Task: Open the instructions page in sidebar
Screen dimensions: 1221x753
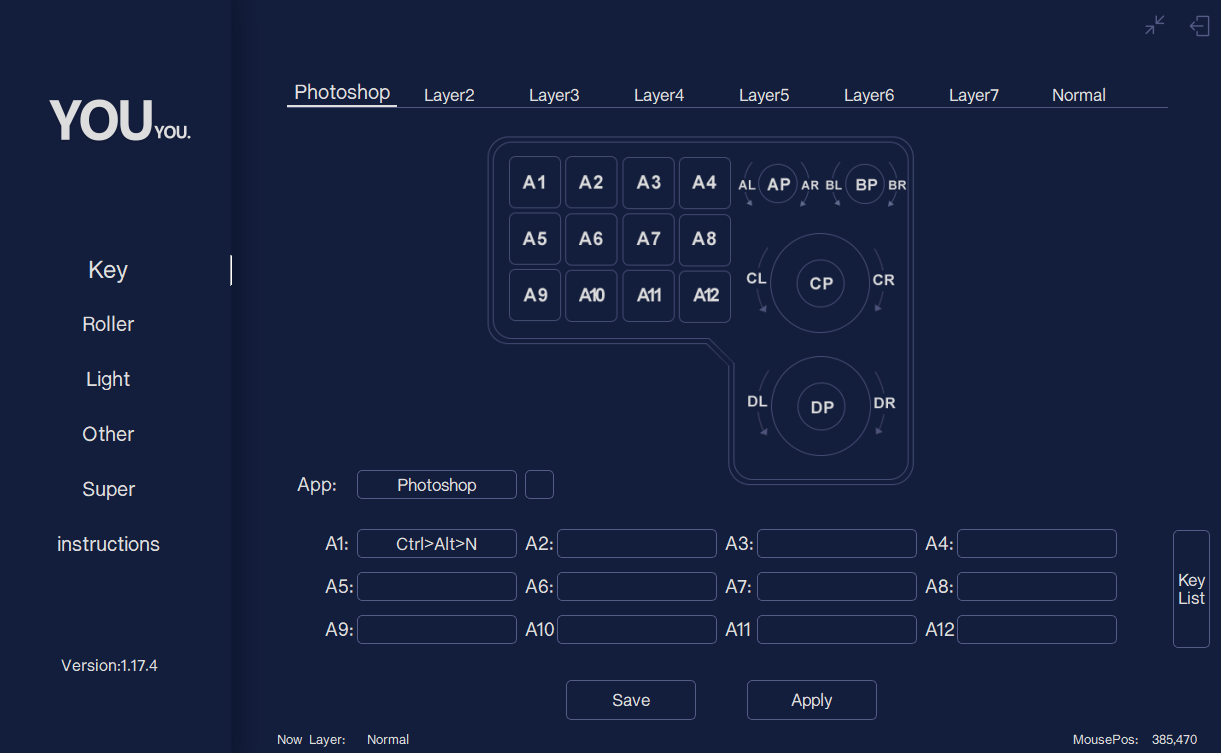Action: (108, 544)
